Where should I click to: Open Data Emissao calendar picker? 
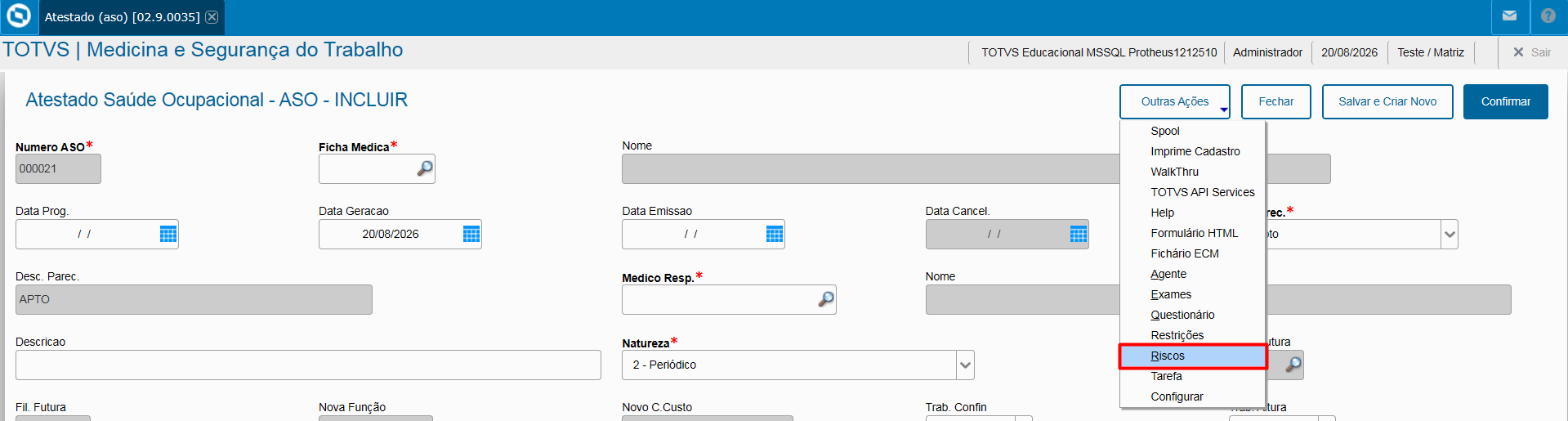pyautogui.click(x=775, y=234)
